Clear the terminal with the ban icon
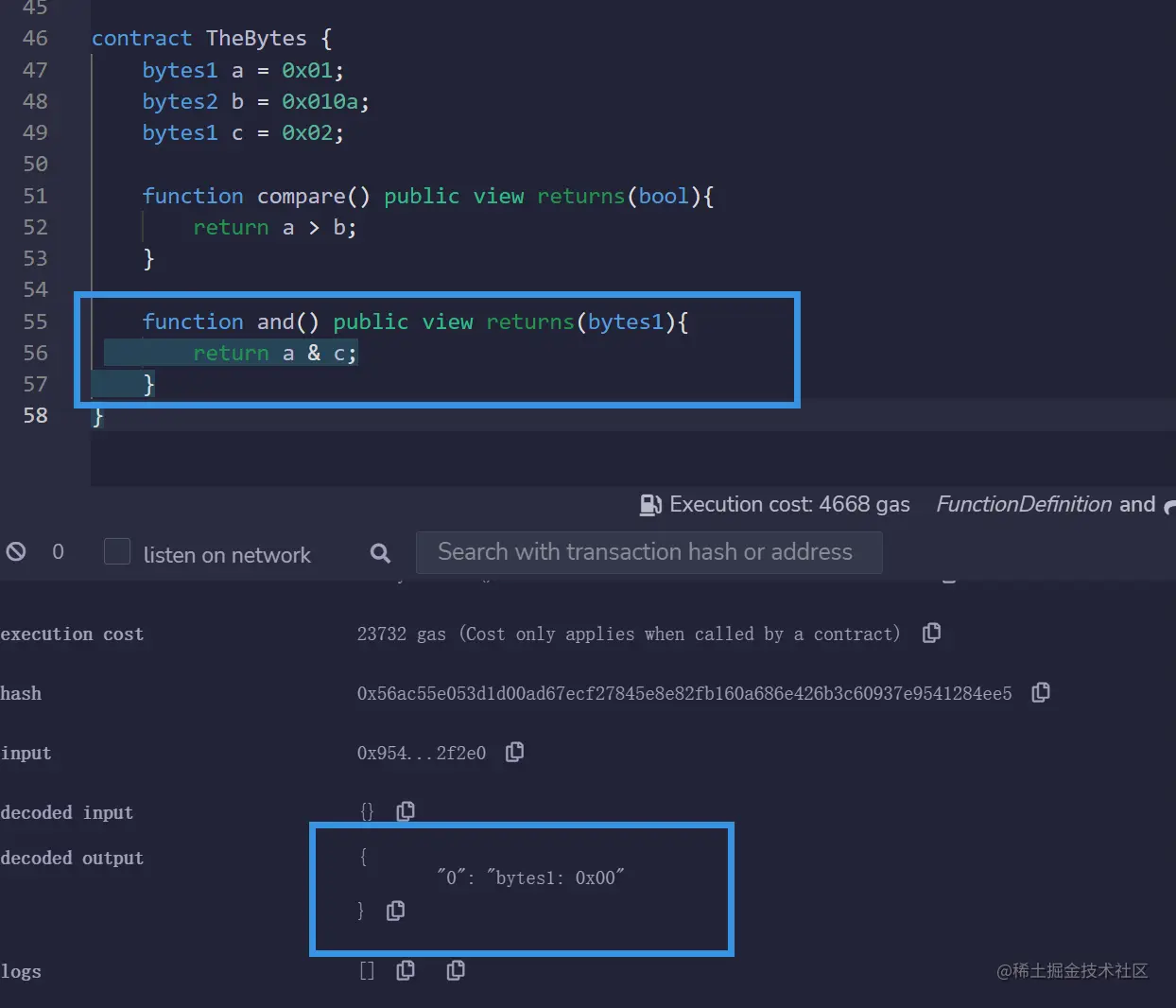Image resolution: width=1176 pixels, height=1008 pixels. 16,551
